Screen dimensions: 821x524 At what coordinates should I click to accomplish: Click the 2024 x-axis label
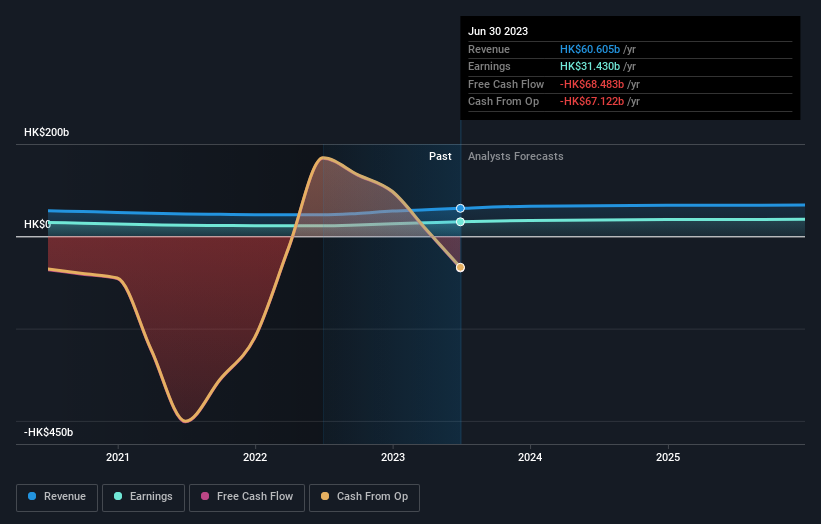530,457
